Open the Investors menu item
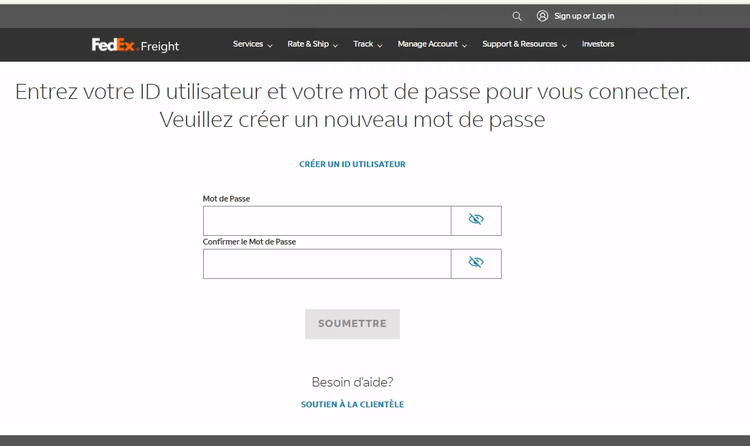Viewport: 750px width, 446px height. tap(598, 44)
